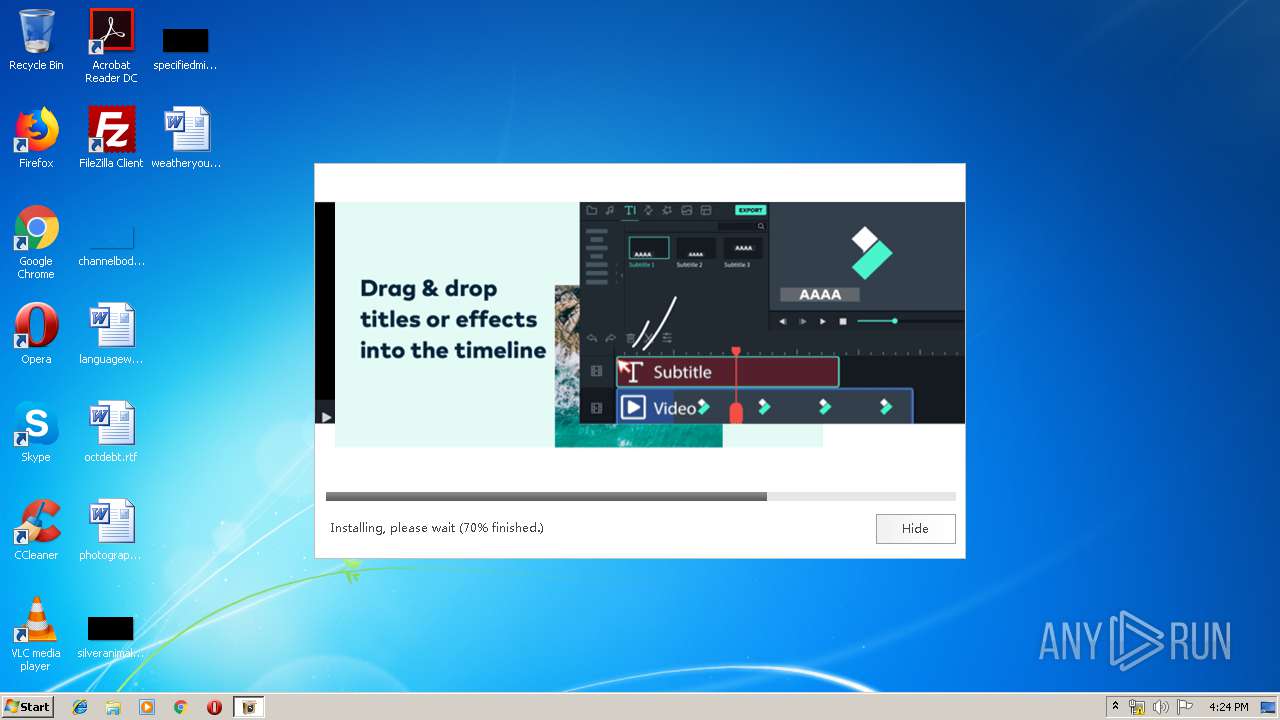Image resolution: width=1280 pixels, height=720 pixels.
Task: Select languagew... Word document
Action: 111,334
